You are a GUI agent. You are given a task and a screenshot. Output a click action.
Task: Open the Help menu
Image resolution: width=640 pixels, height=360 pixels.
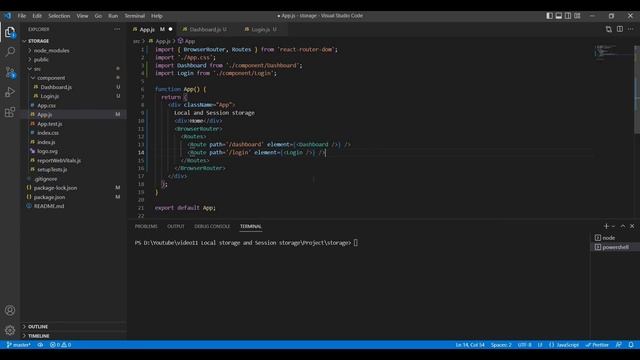(x=157, y=16)
